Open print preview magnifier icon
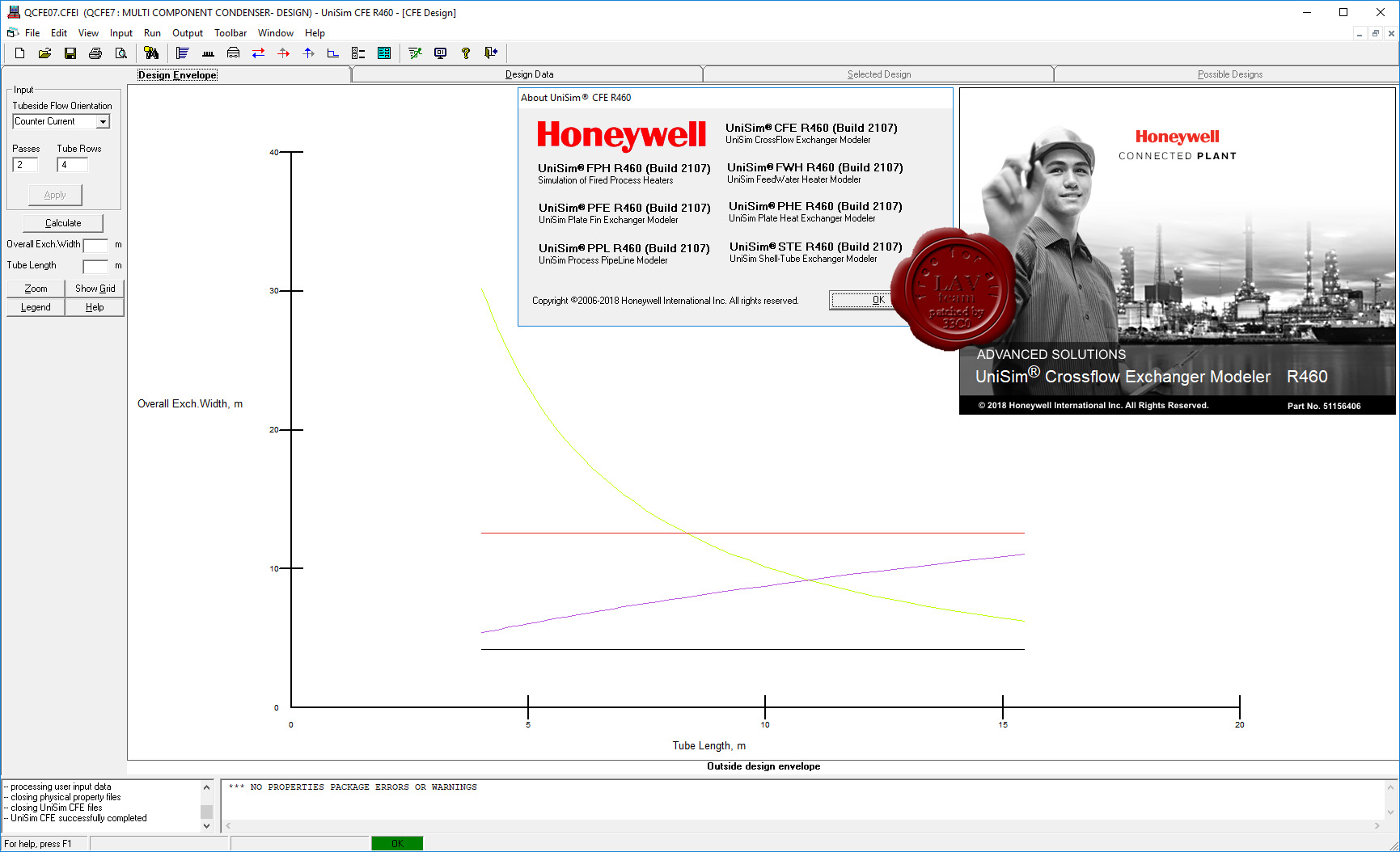 (121, 53)
